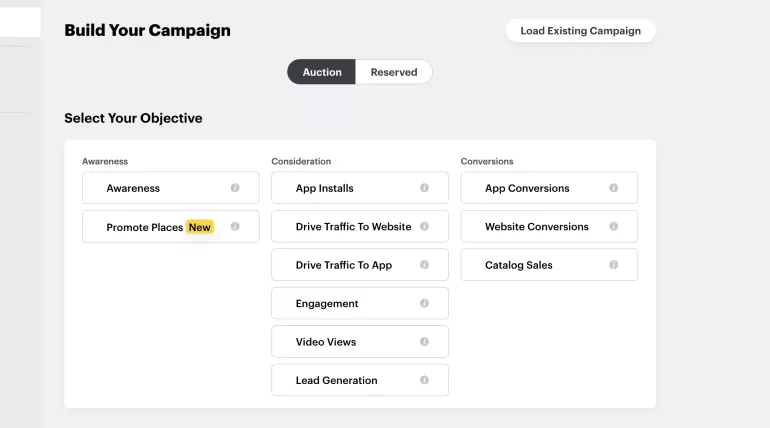View info for Drive Traffic To Website
This screenshot has width=770, height=428.
click(424, 226)
